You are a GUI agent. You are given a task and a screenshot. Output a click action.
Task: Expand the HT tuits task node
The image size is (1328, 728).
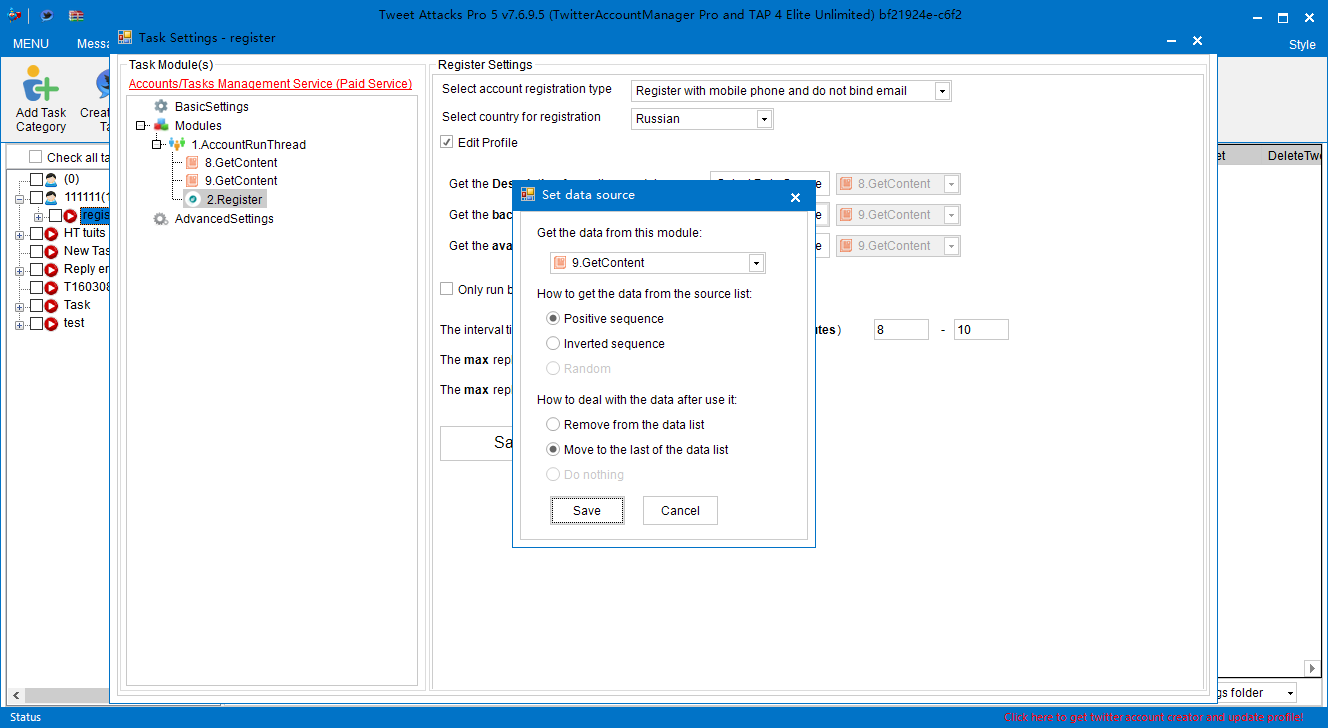(x=20, y=234)
